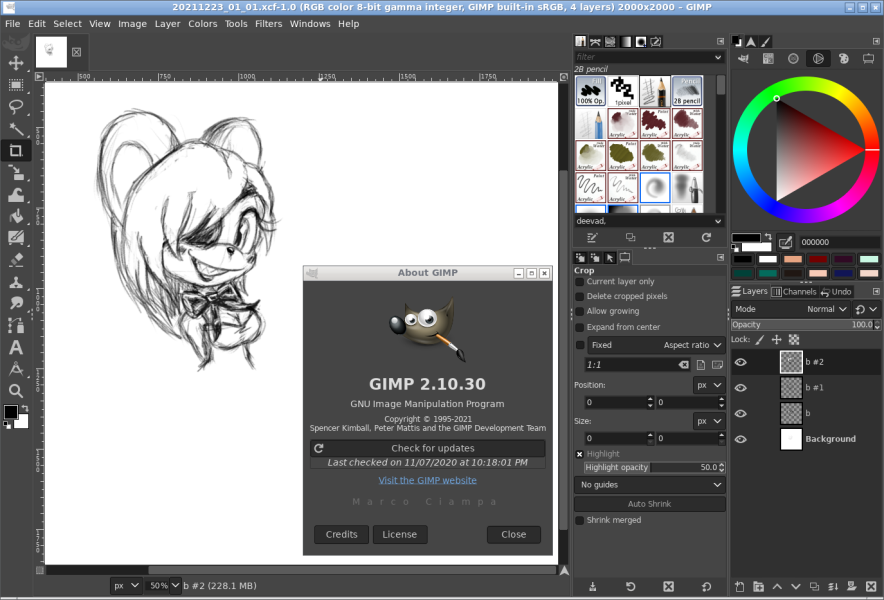Screen dimensions: 884x600
Task: Click the Check for updates button
Action: pos(427,448)
